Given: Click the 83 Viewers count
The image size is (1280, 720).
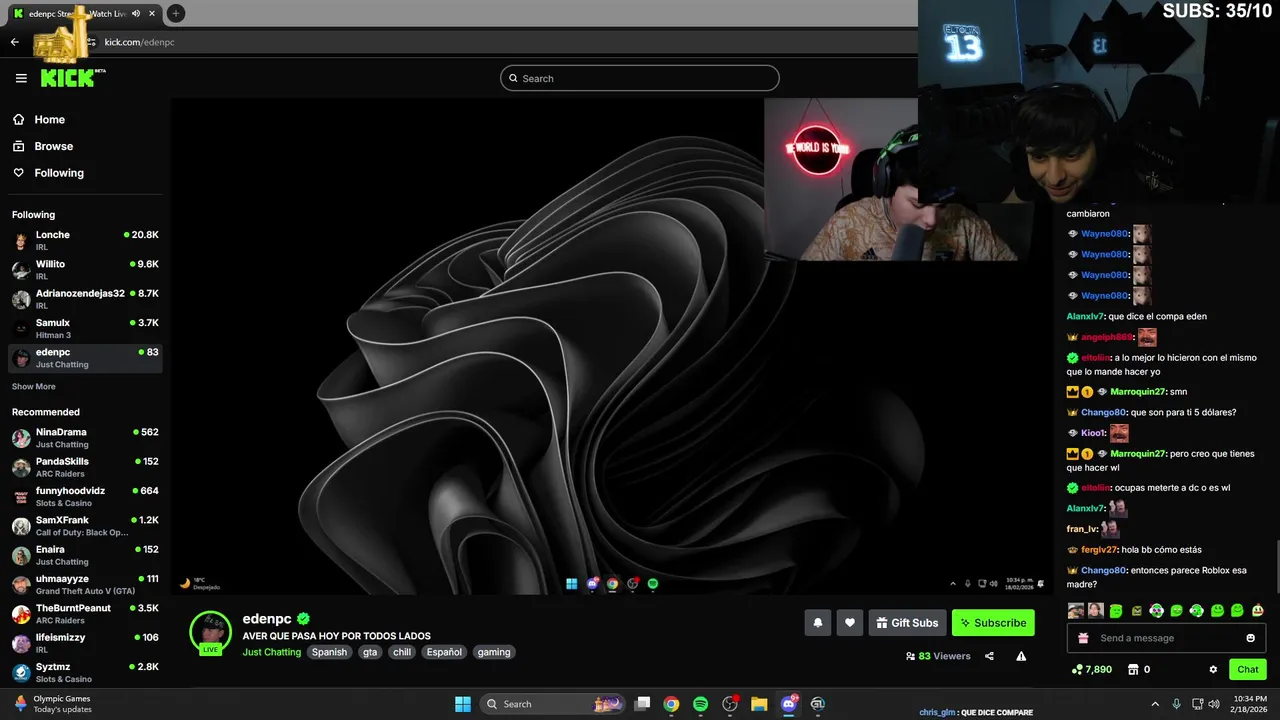Looking at the screenshot, I should 938,656.
